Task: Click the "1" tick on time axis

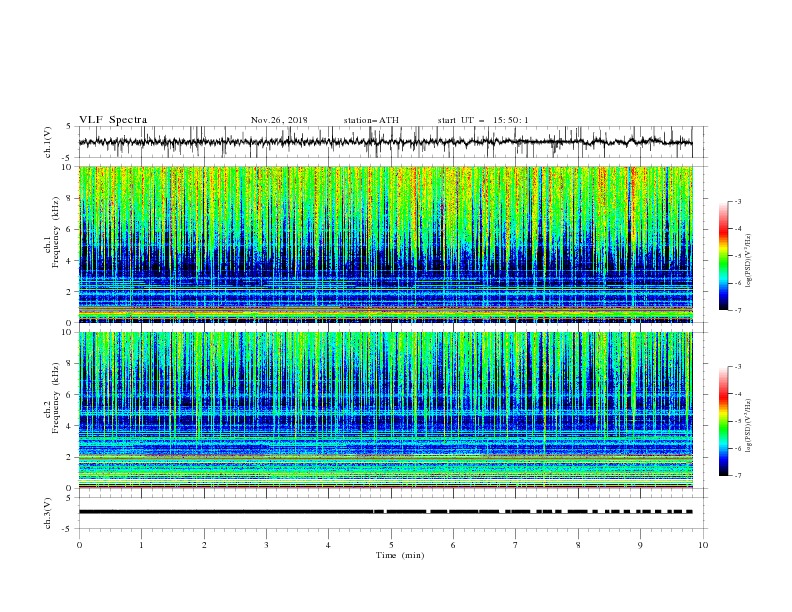Action: (x=141, y=545)
